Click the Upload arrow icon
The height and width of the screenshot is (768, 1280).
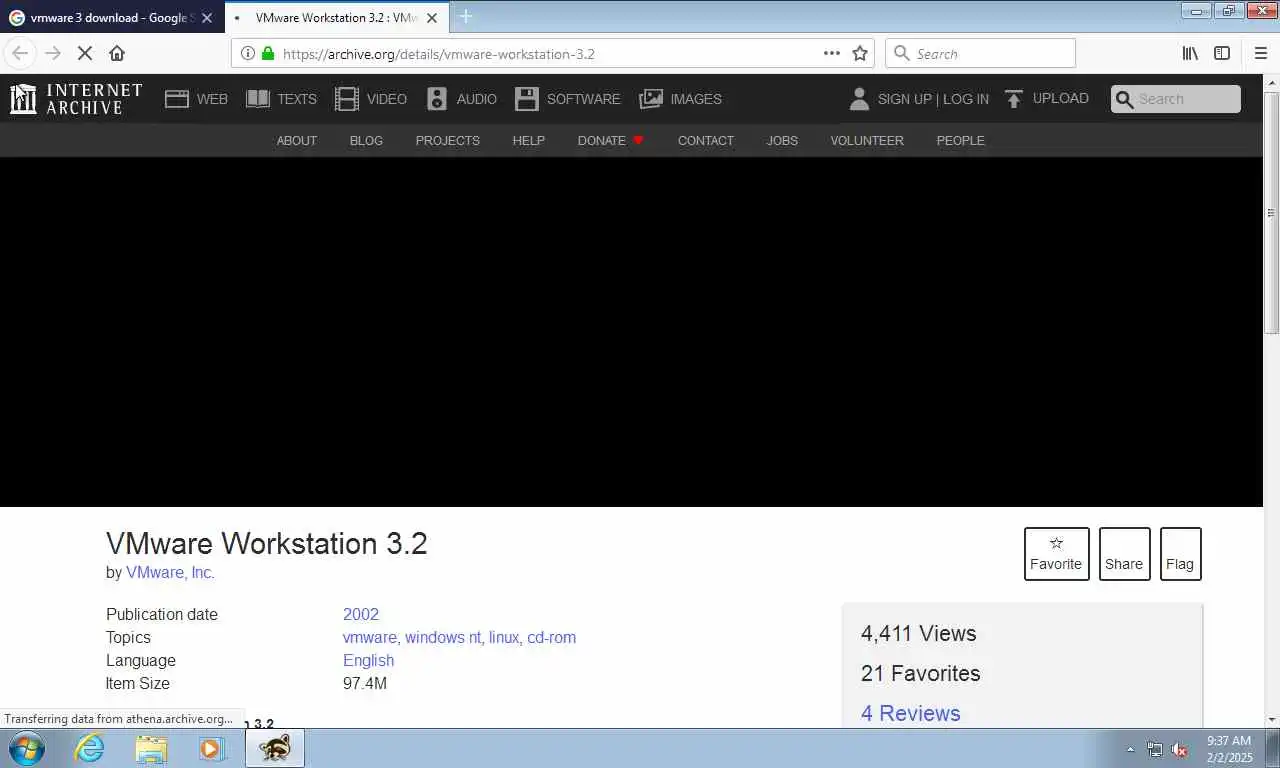[x=1013, y=99]
